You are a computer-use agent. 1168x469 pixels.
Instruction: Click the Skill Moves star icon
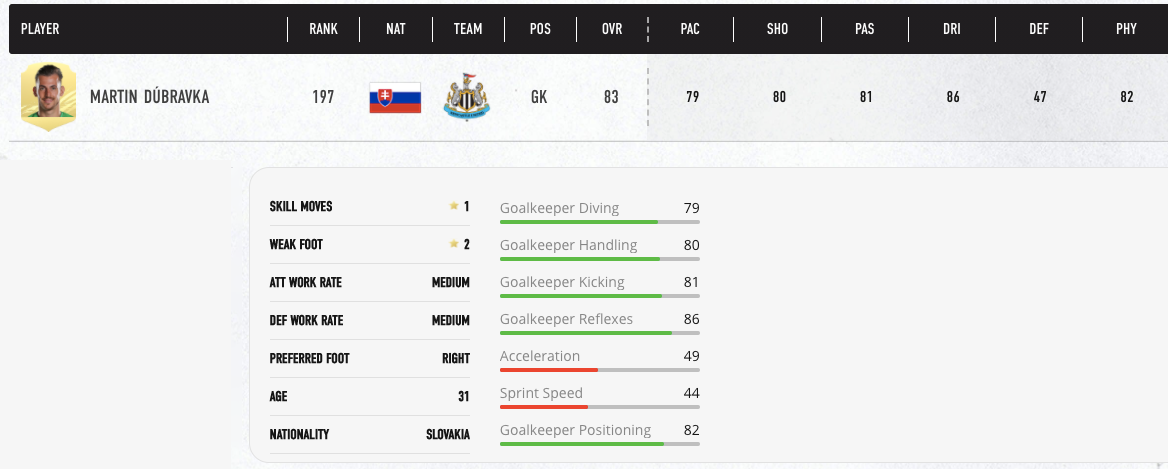click(x=454, y=206)
